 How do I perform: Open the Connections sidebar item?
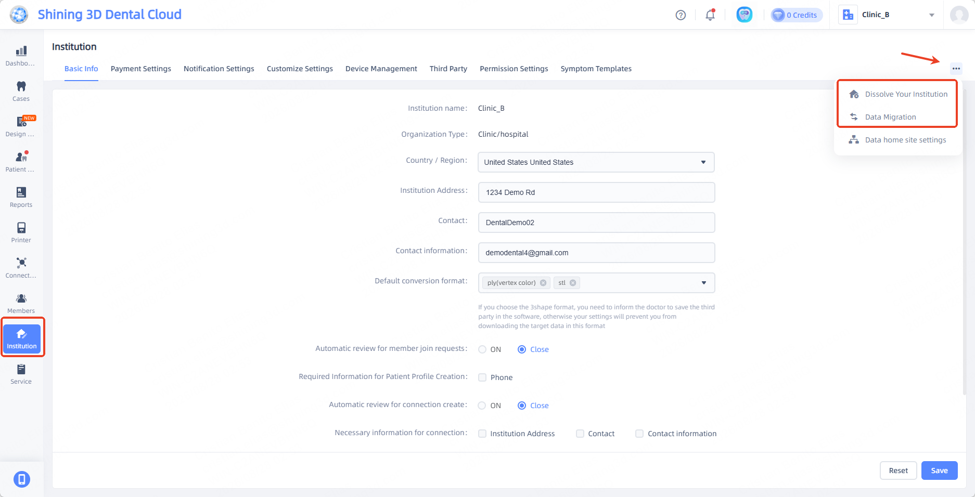point(21,267)
